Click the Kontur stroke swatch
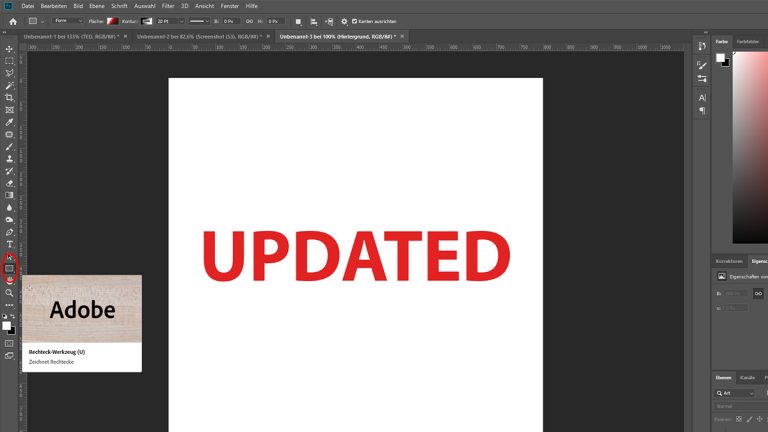The image size is (768, 432). click(x=146, y=22)
